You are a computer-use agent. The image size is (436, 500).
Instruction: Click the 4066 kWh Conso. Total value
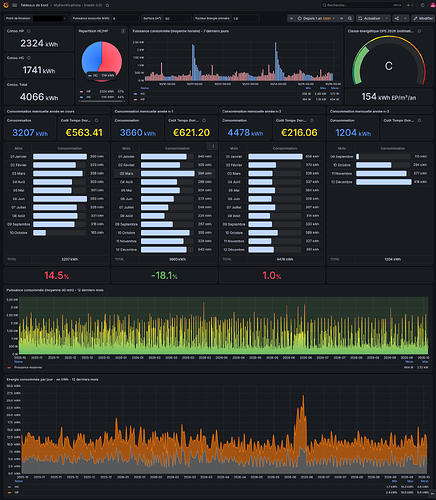[x=39, y=97]
